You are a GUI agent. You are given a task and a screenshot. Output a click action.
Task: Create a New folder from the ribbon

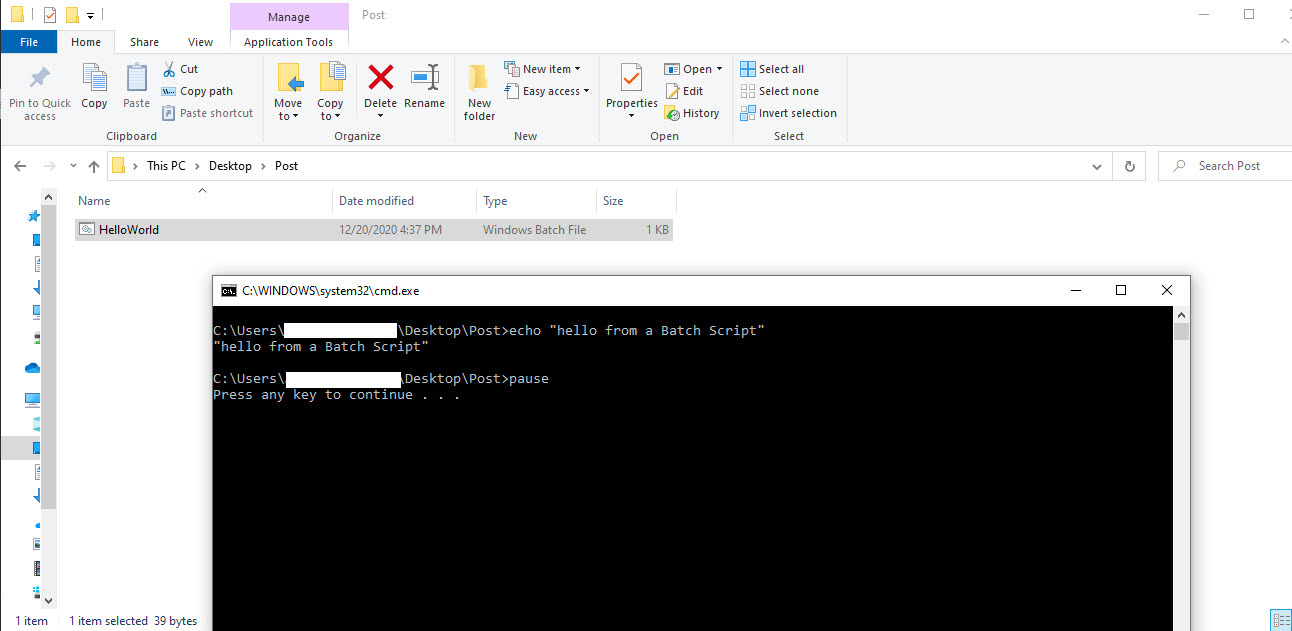click(x=479, y=92)
